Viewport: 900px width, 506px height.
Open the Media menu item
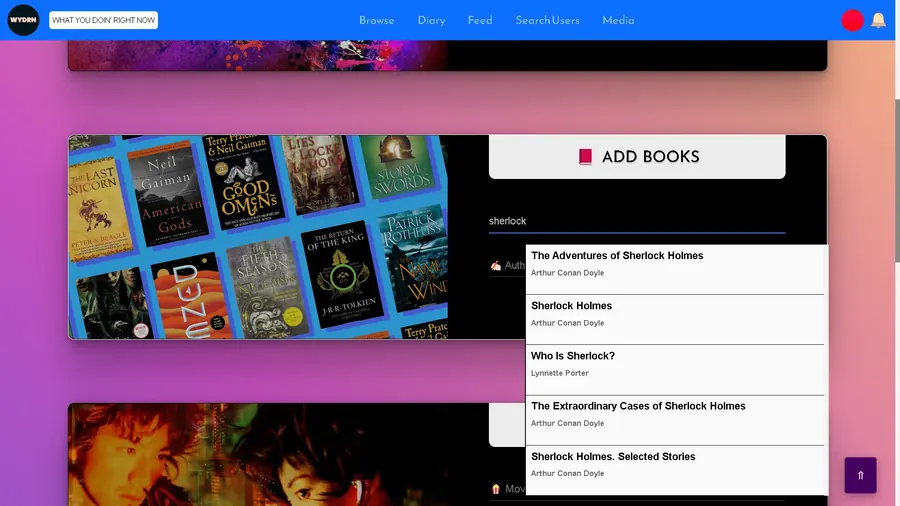[618, 21]
